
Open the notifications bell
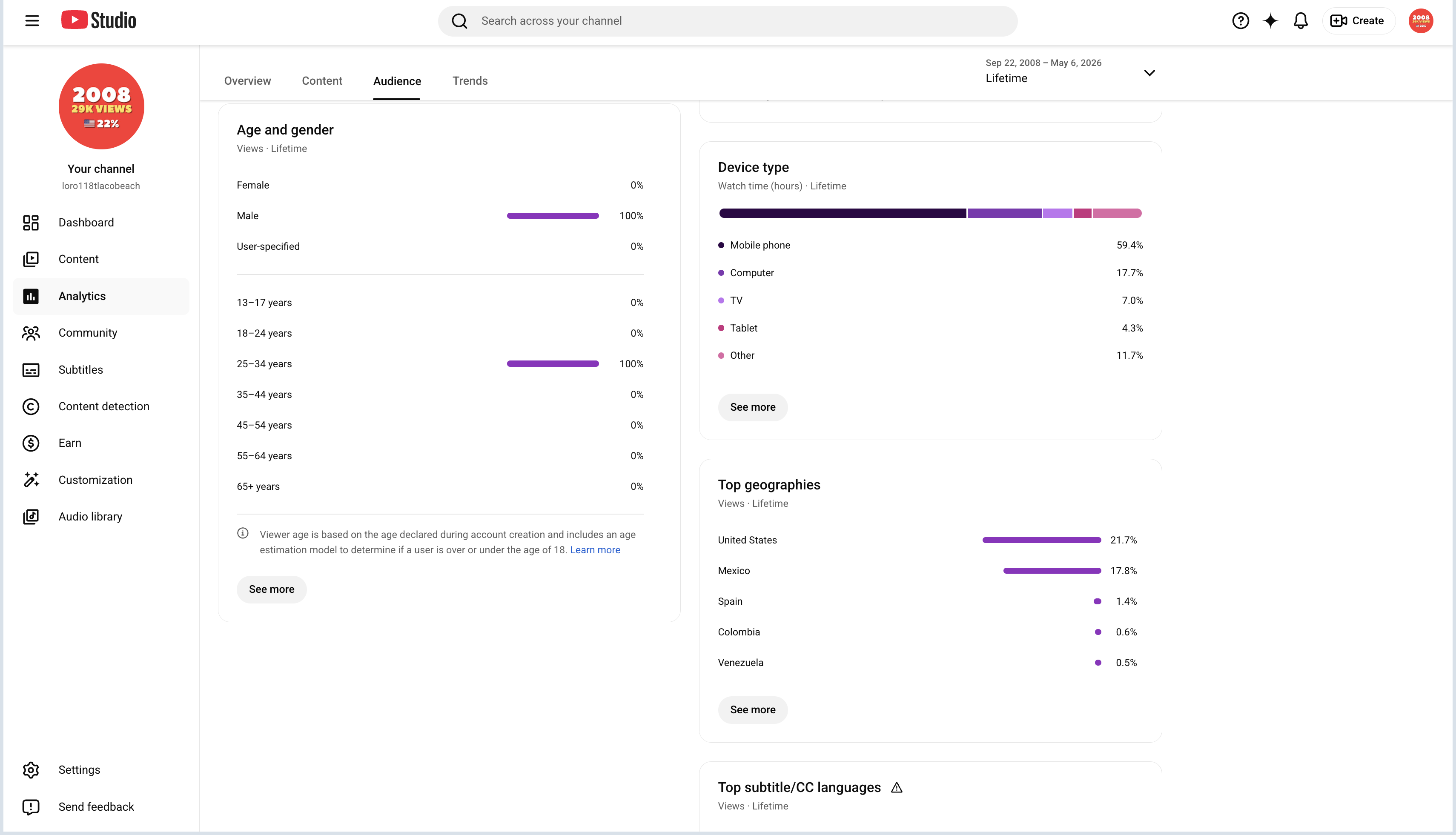[x=1301, y=21]
